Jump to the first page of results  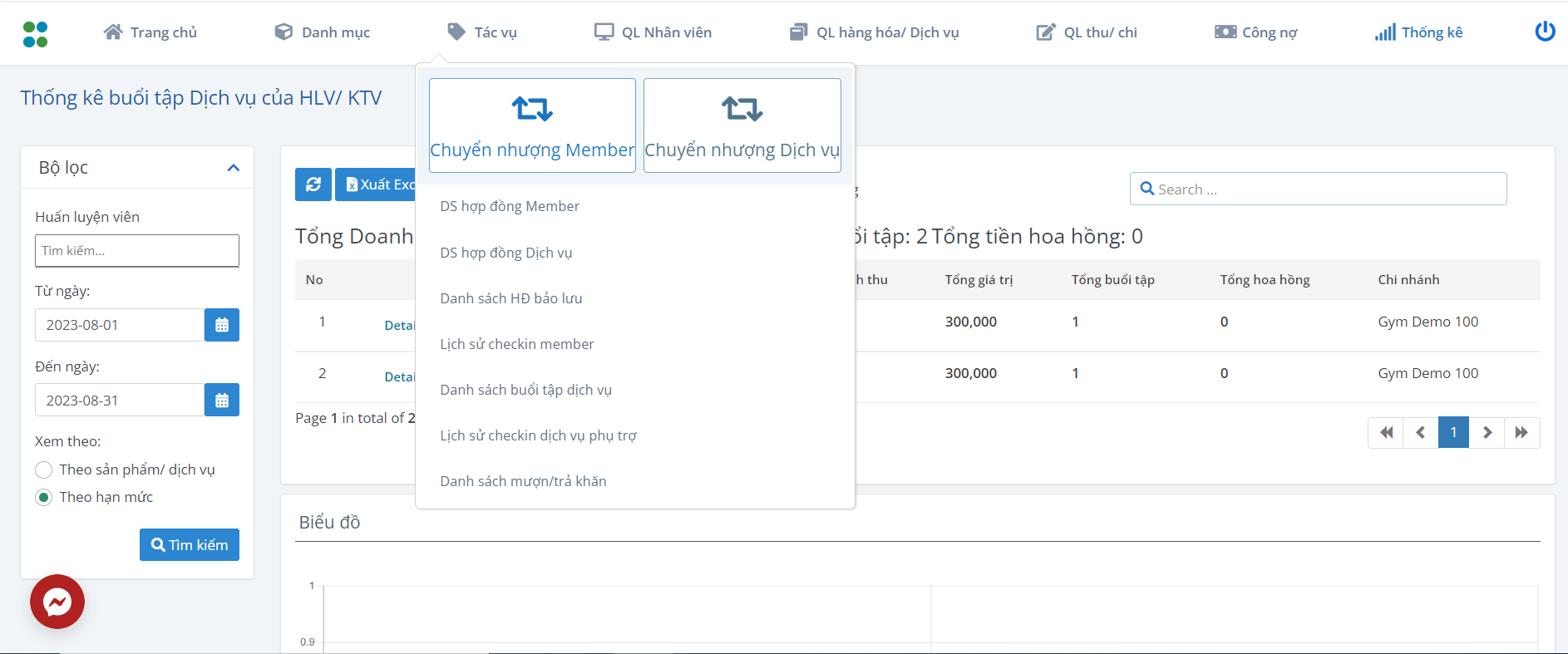coord(1386,432)
